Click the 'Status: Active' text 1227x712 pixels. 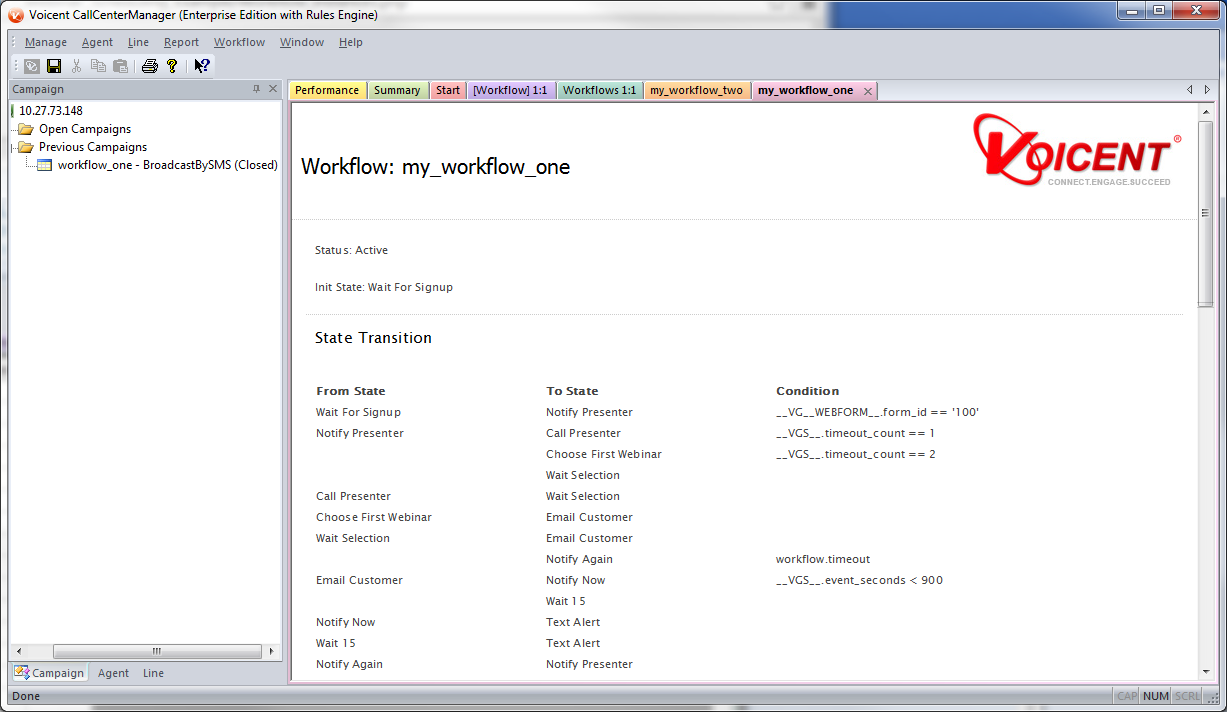351,250
